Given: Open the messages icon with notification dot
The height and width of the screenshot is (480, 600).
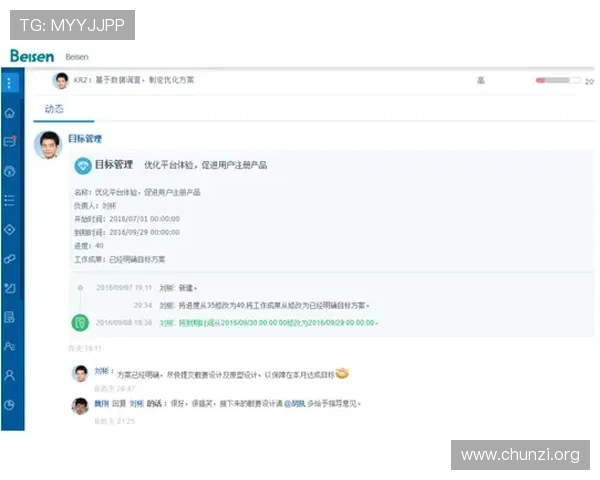Looking at the screenshot, I should pyautogui.click(x=10, y=141).
